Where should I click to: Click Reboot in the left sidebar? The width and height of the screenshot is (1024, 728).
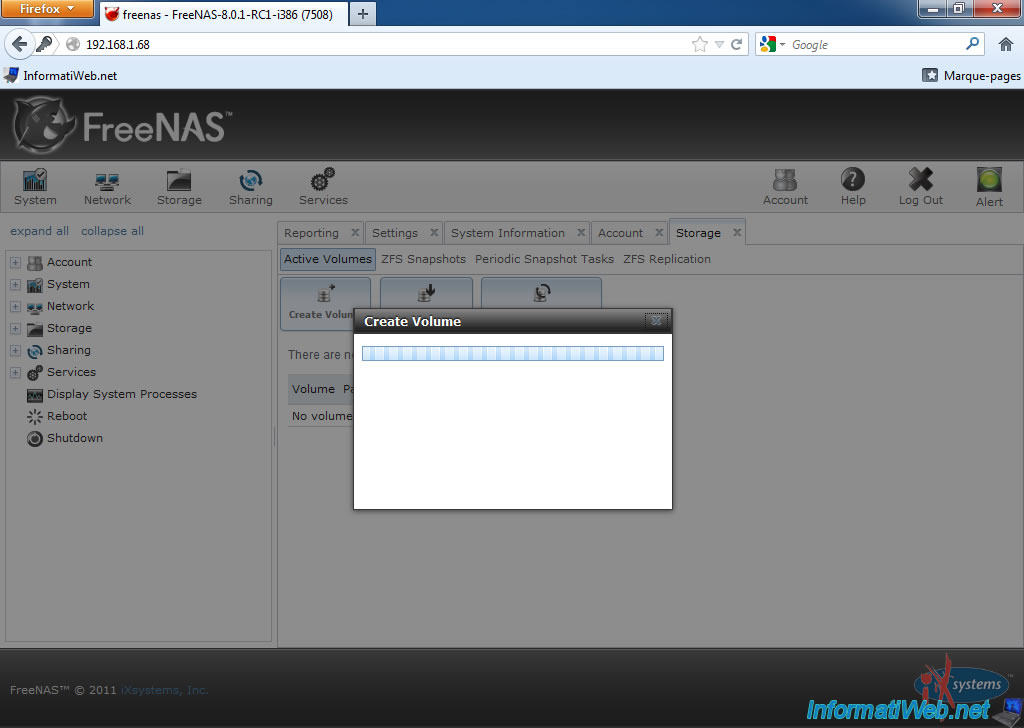(x=64, y=416)
